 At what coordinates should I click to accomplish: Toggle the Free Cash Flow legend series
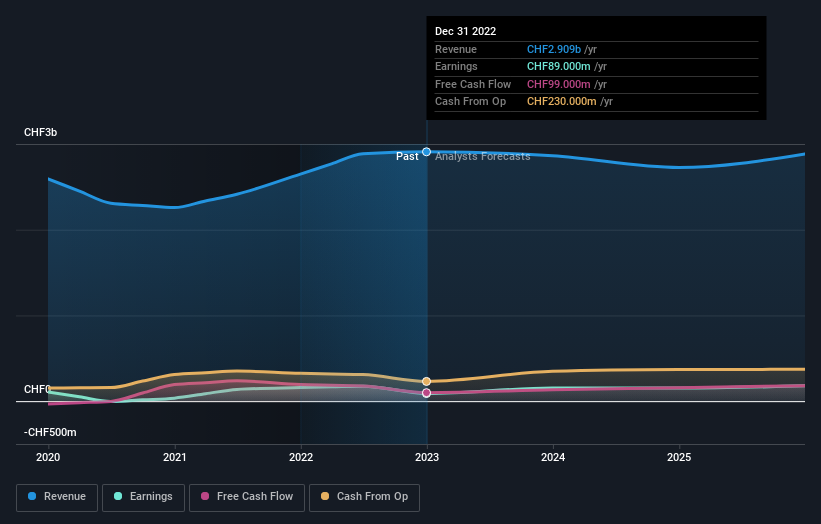click(x=247, y=497)
